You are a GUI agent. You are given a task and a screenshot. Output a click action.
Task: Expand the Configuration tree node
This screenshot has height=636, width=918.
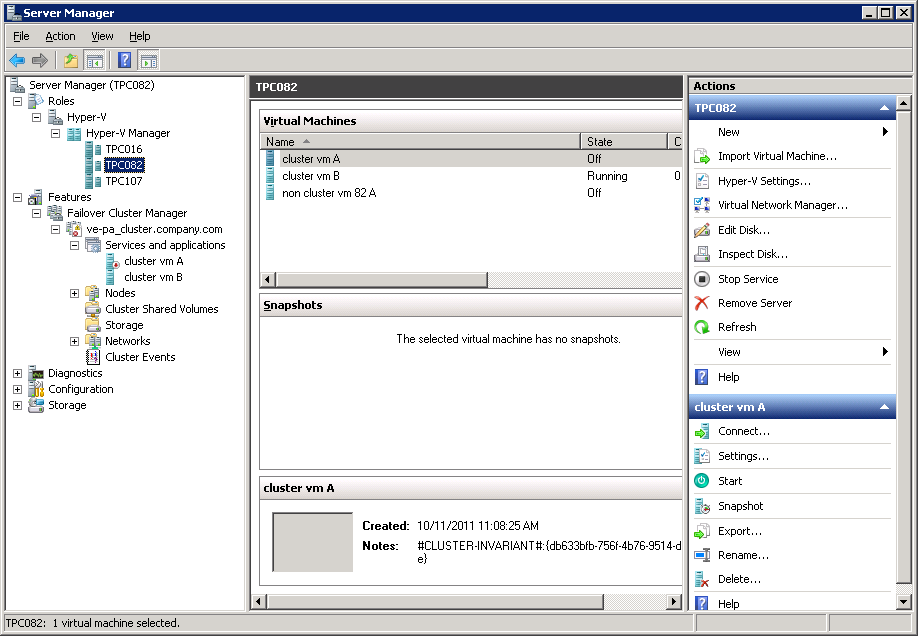click(x=18, y=389)
